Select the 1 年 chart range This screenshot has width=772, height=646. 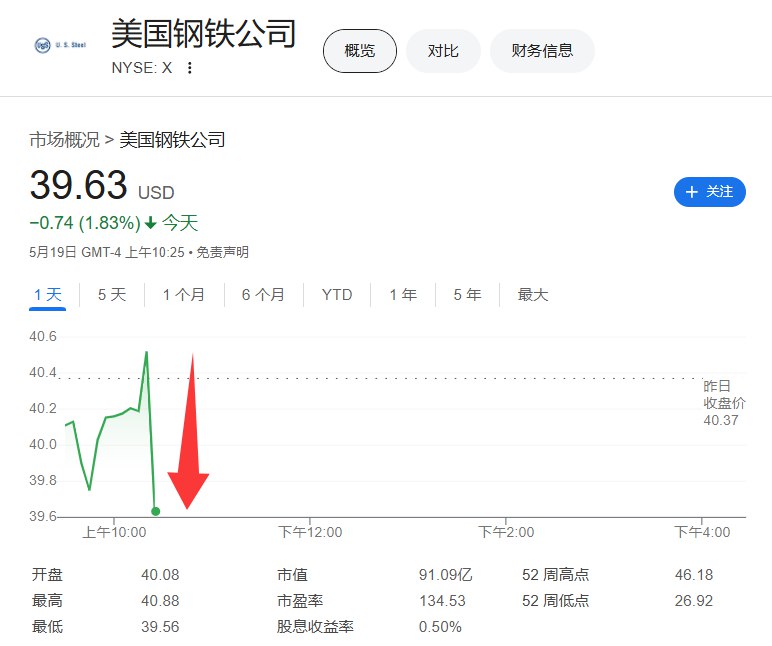(x=403, y=295)
